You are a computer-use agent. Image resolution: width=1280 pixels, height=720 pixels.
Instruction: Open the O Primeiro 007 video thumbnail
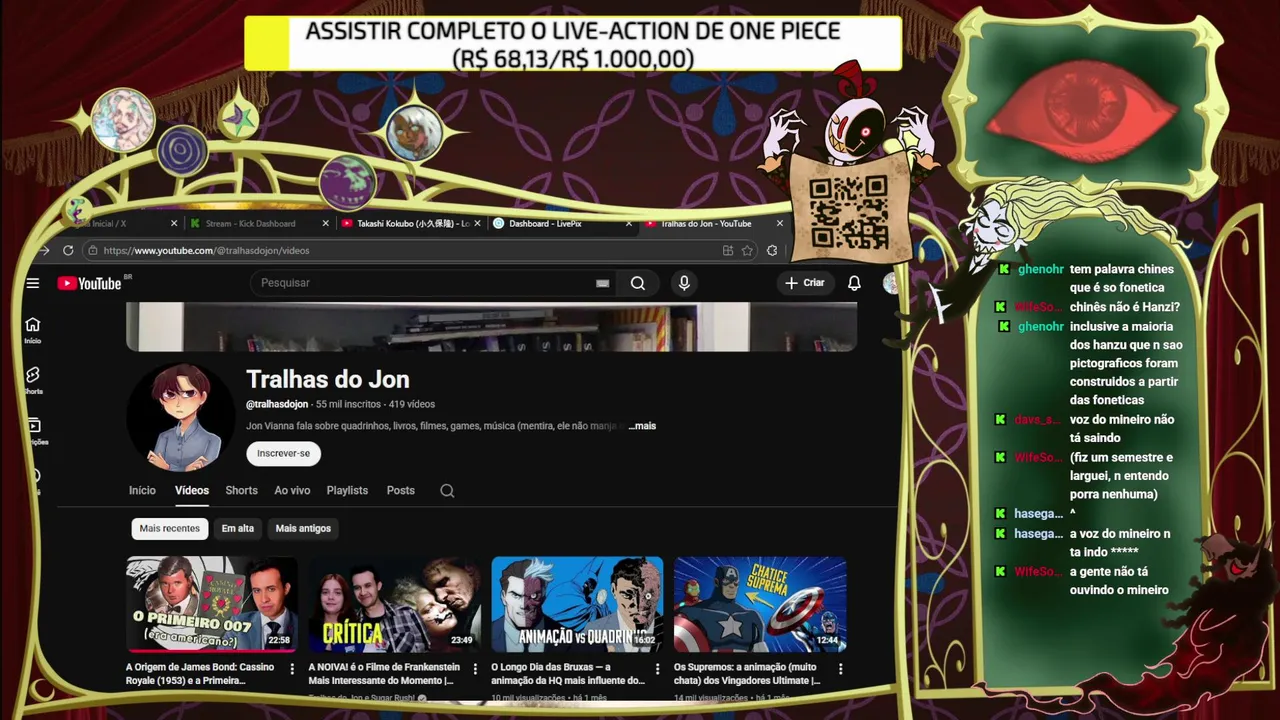pos(212,604)
